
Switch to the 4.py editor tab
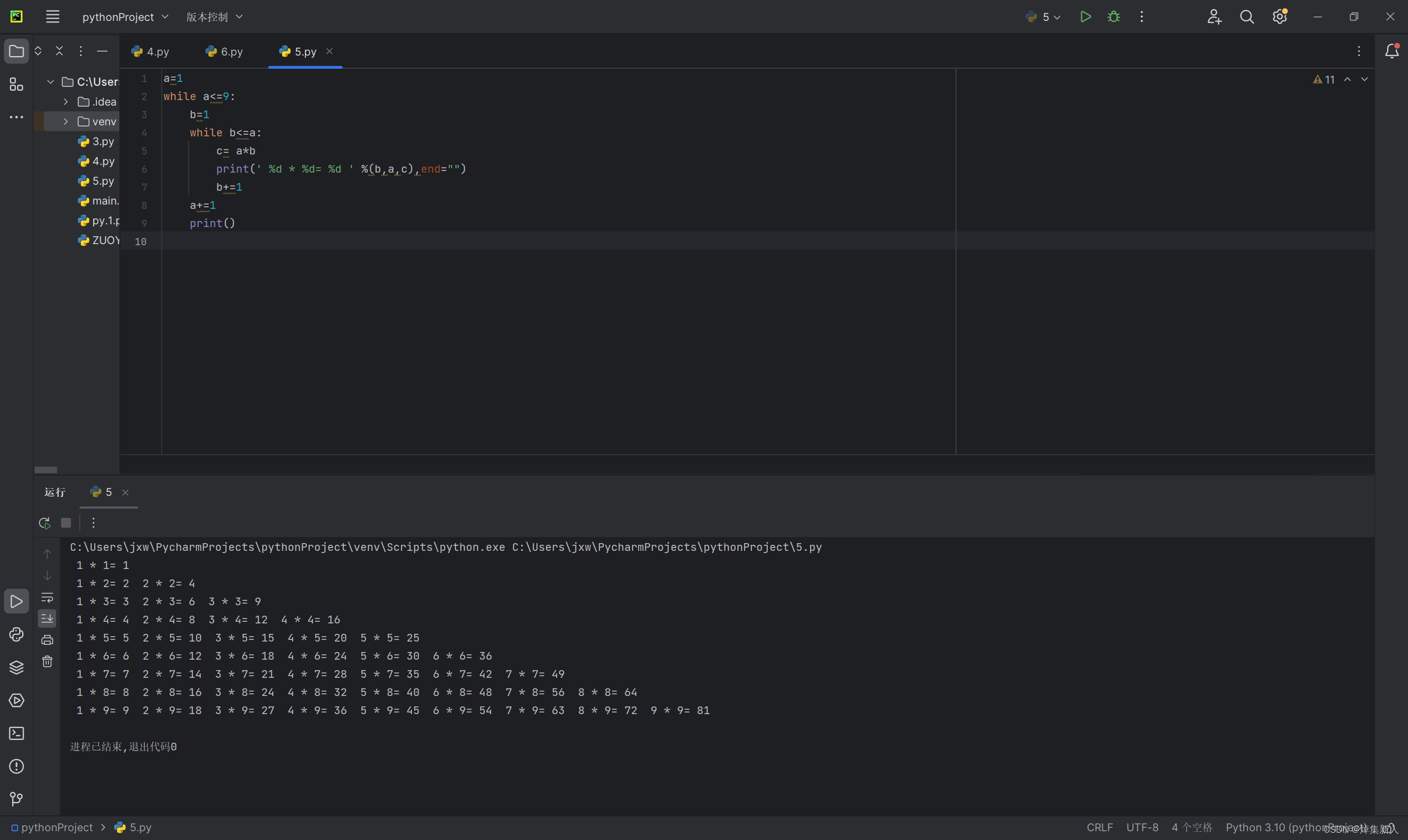[151, 52]
